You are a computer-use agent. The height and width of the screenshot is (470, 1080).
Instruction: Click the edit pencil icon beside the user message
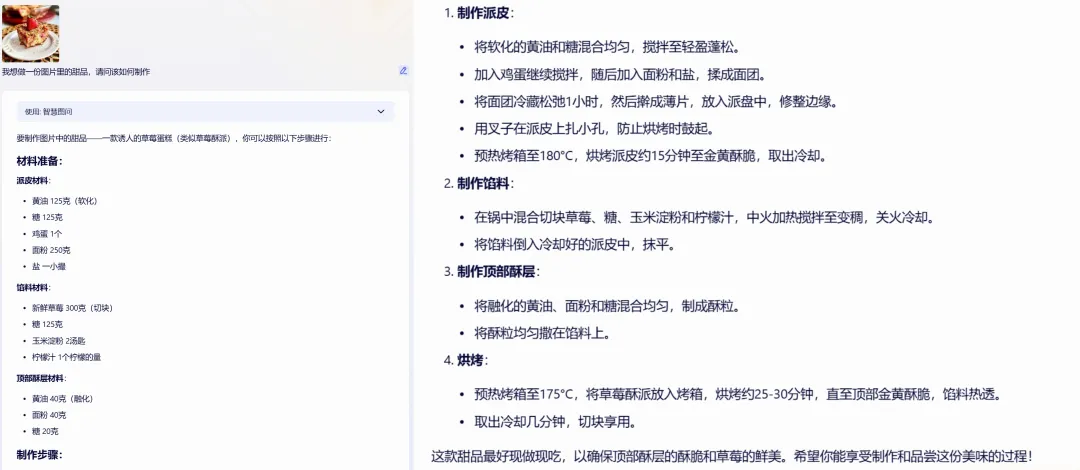(x=403, y=71)
